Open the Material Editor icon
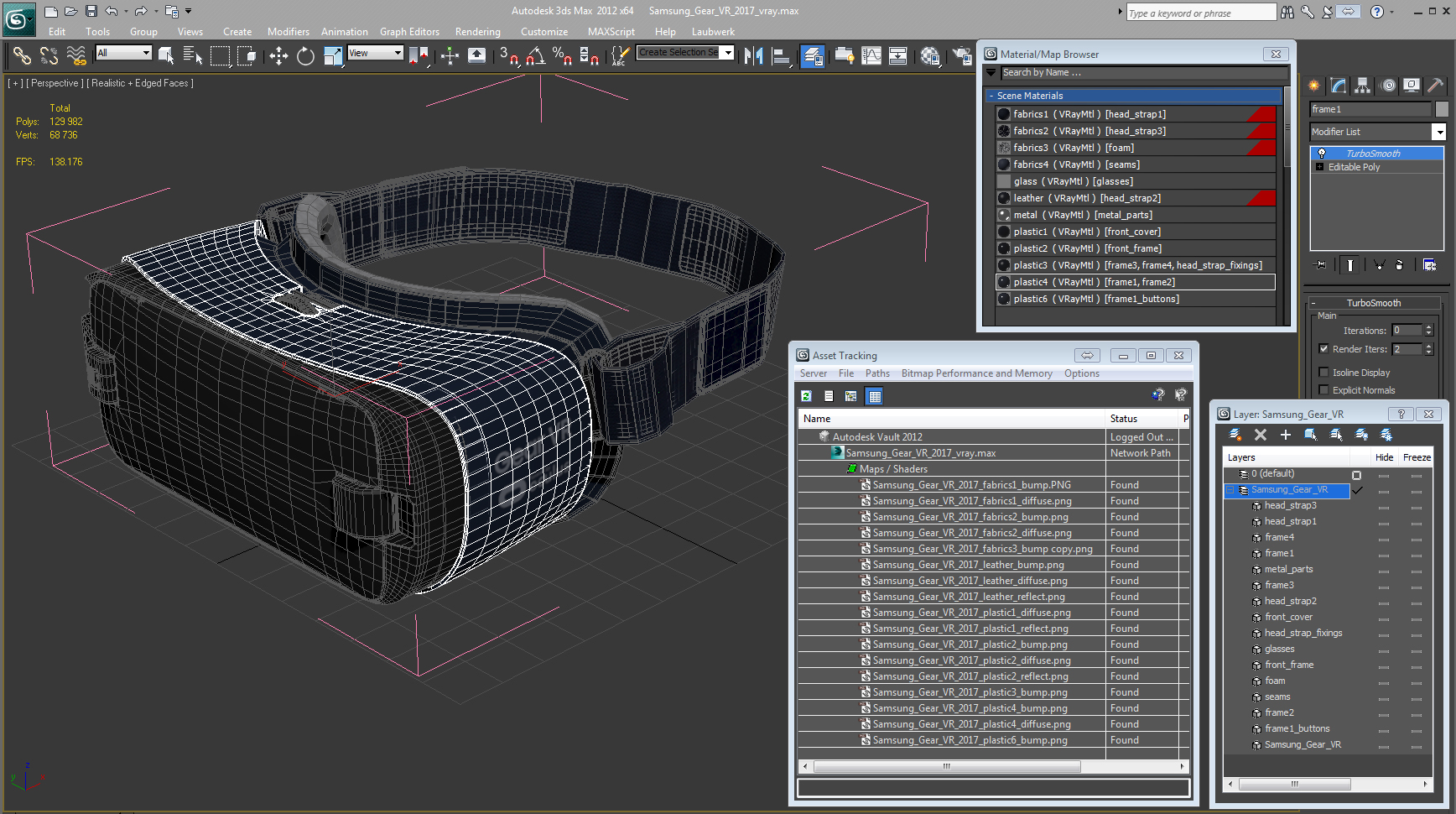 (x=930, y=56)
